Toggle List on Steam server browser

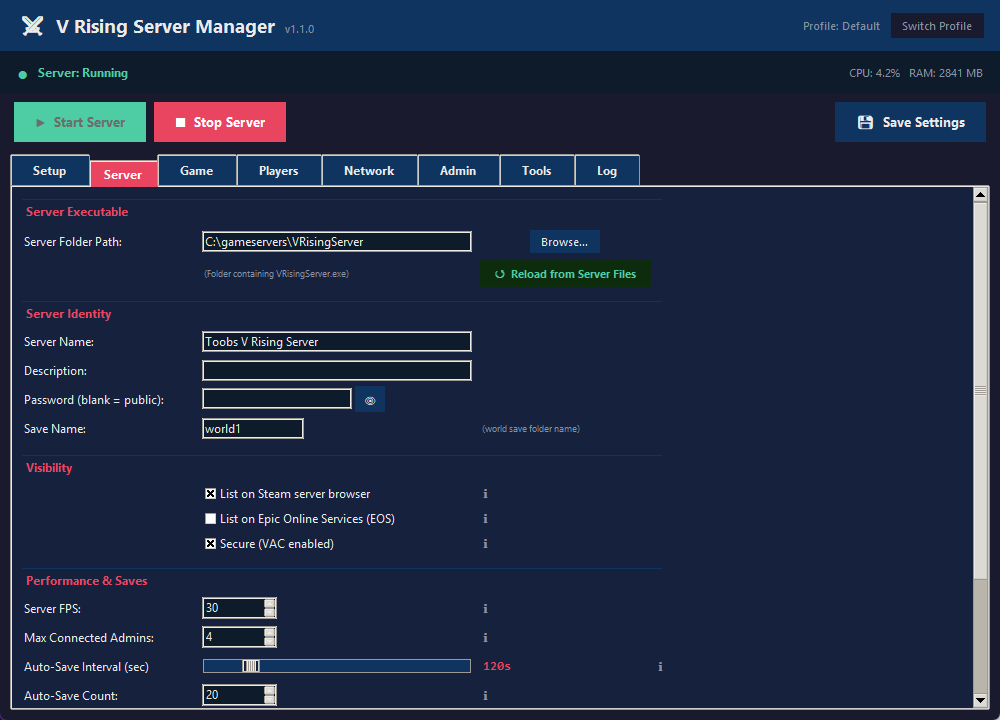pyautogui.click(x=210, y=494)
